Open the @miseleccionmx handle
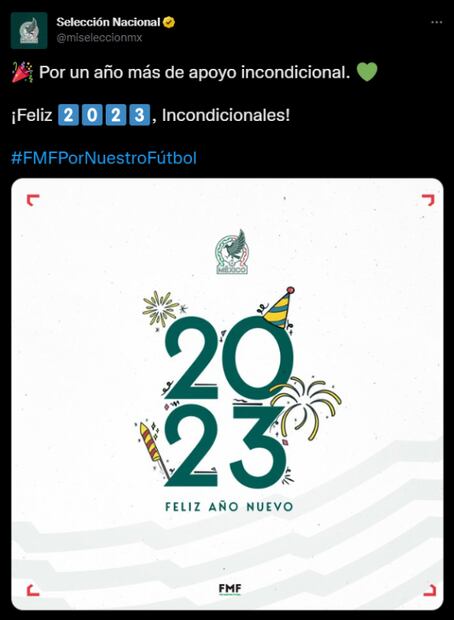 coord(99,38)
